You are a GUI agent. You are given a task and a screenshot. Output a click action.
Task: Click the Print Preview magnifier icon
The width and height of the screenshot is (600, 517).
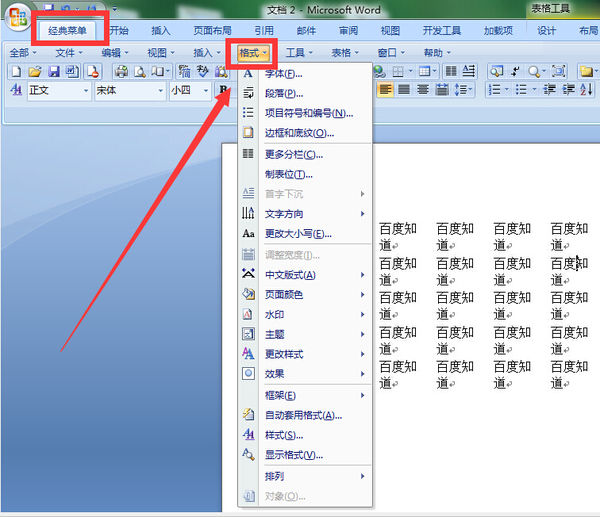coord(140,71)
